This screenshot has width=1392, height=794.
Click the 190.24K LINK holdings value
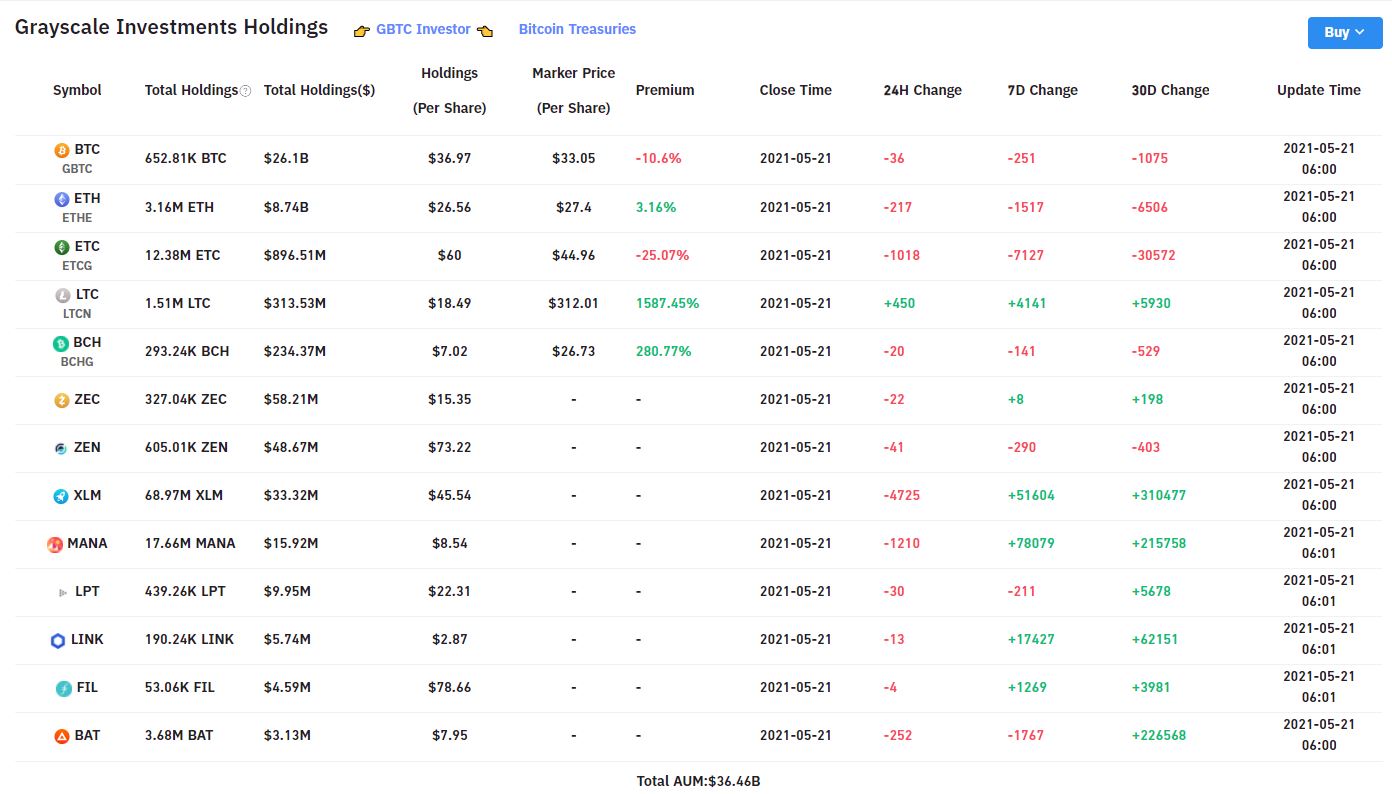pyautogui.click(x=190, y=639)
